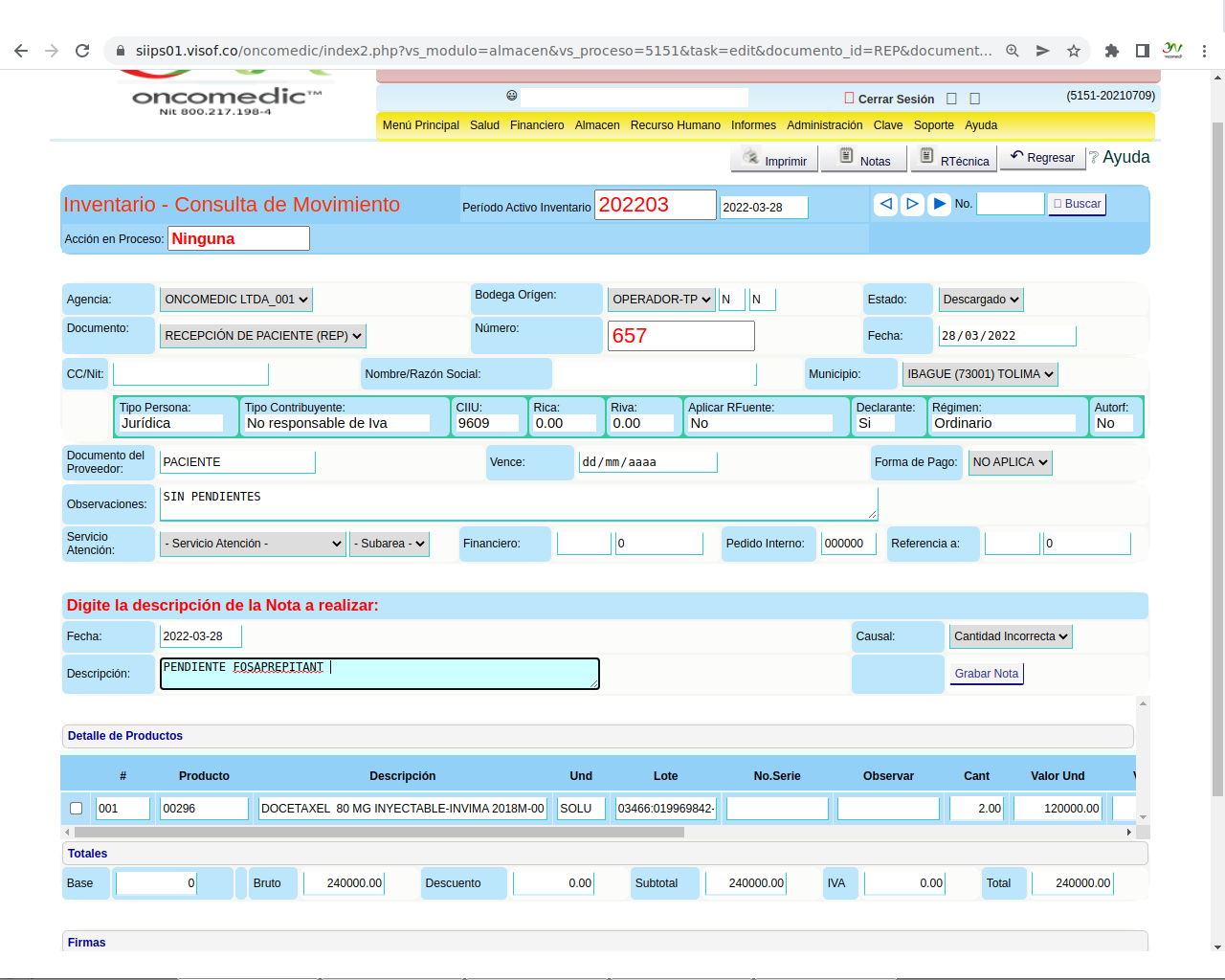Go to next record with outlined right arrow
Screen dimensions: 1225x980
tap(912, 204)
